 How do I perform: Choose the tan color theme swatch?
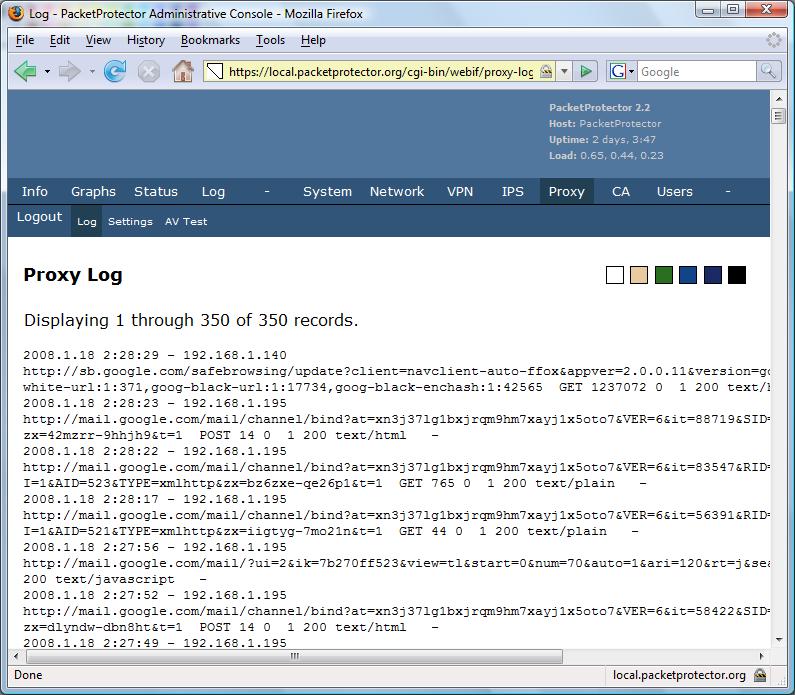coord(639,275)
